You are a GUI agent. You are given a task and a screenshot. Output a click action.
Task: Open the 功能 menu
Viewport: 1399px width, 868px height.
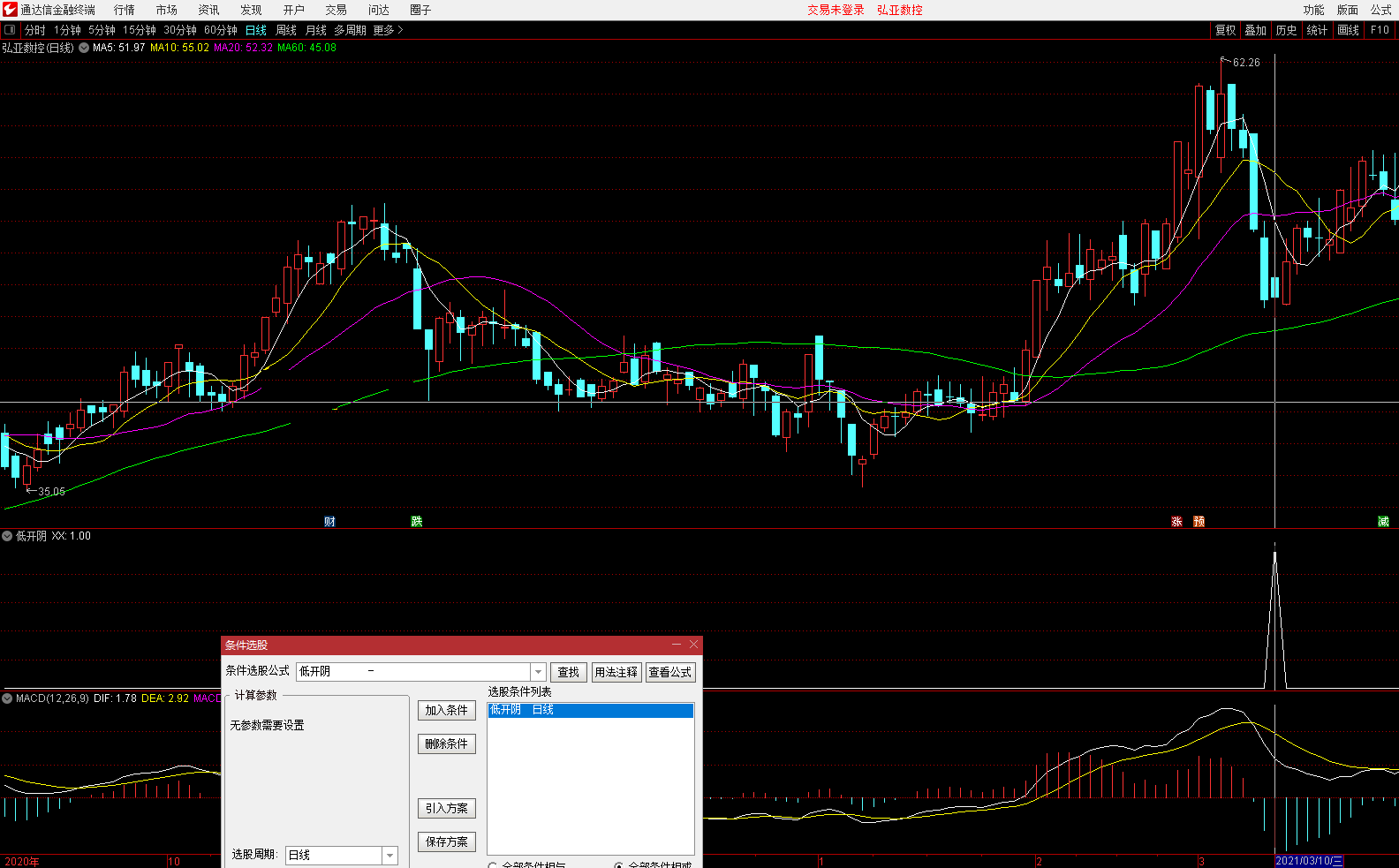[x=1314, y=10]
